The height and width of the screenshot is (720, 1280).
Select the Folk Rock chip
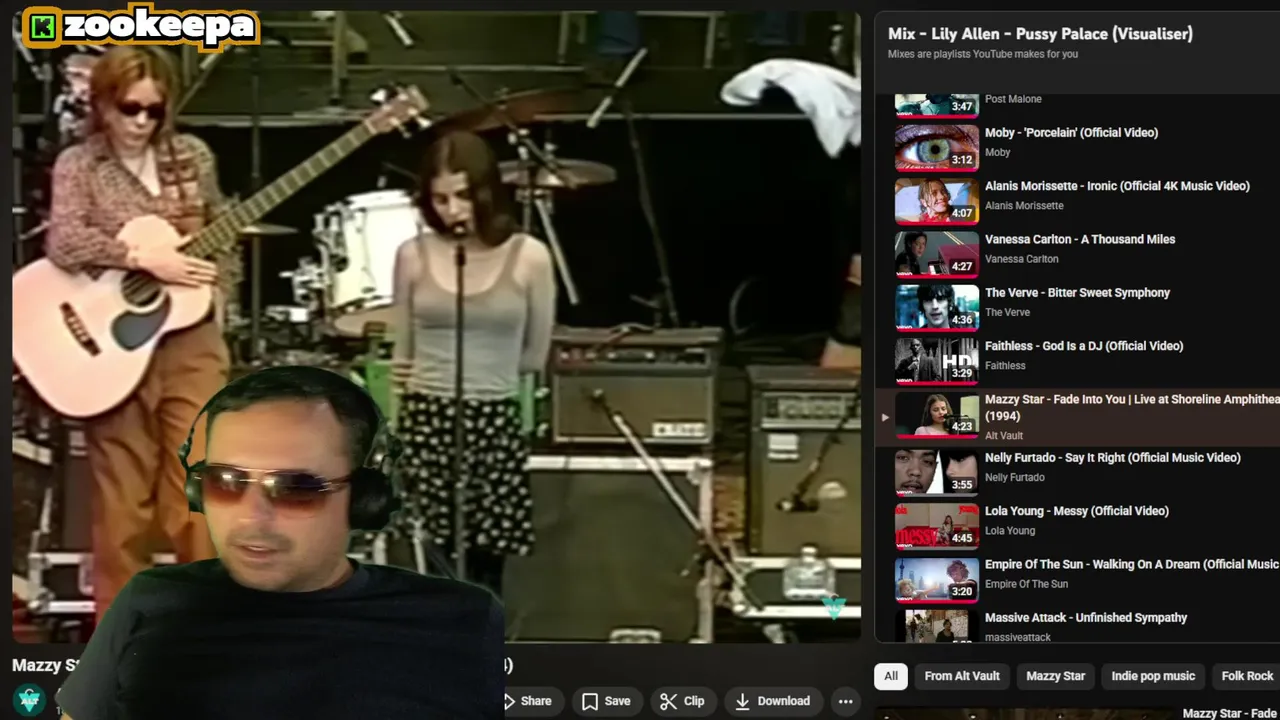point(1247,676)
